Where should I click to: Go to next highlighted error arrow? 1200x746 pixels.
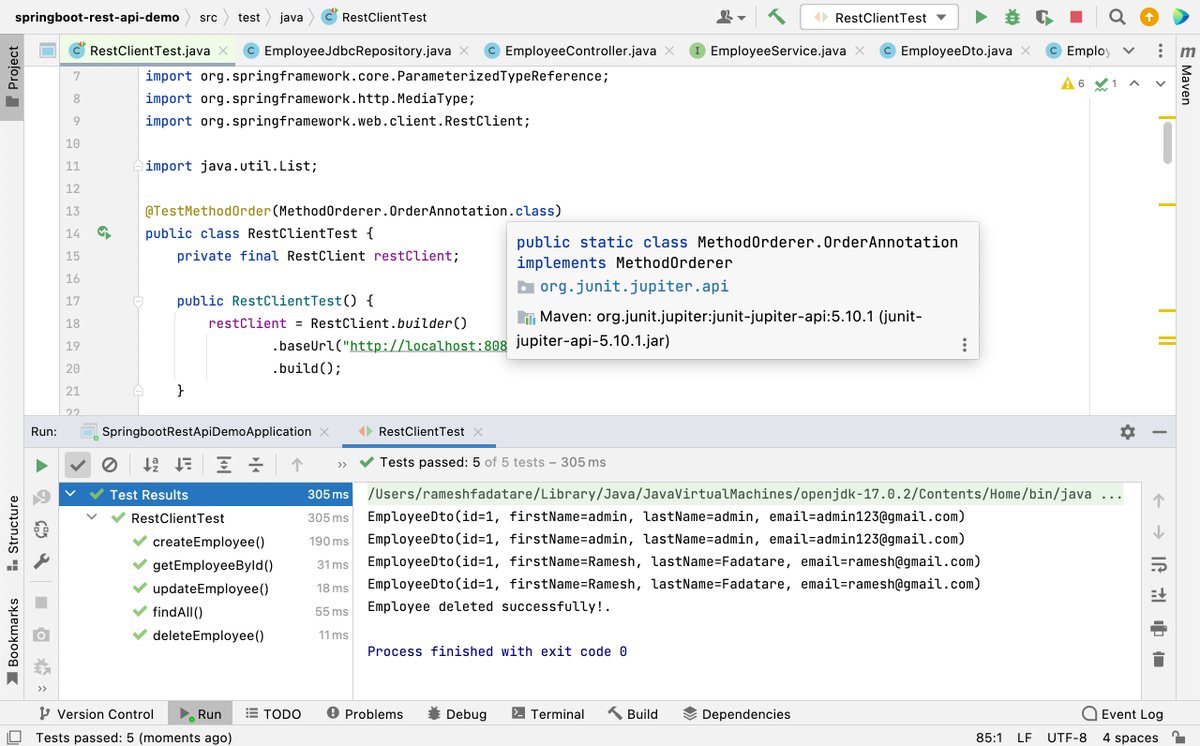(x=1158, y=84)
